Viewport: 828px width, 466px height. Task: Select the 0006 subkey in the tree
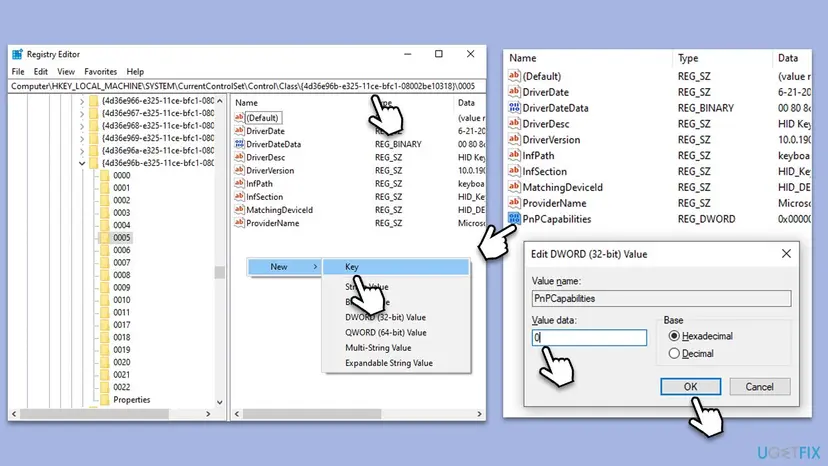121,250
